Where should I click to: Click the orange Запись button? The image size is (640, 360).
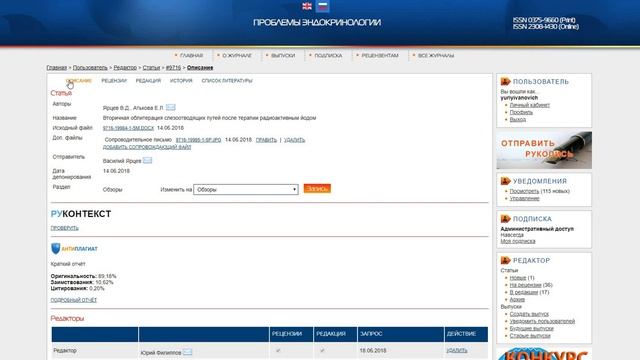(x=317, y=189)
